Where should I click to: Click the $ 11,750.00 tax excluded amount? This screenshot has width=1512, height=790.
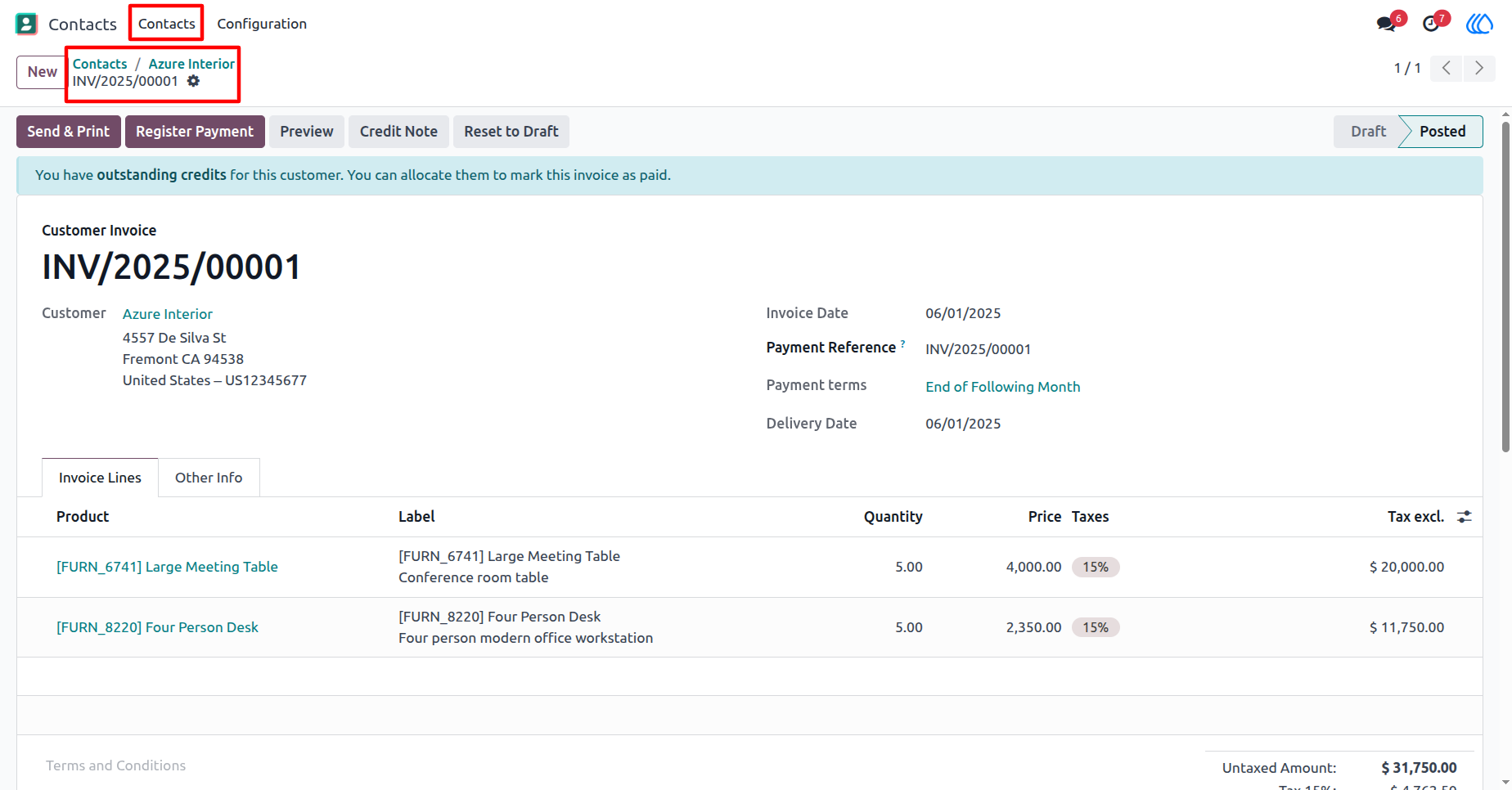pyautogui.click(x=1406, y=627)
